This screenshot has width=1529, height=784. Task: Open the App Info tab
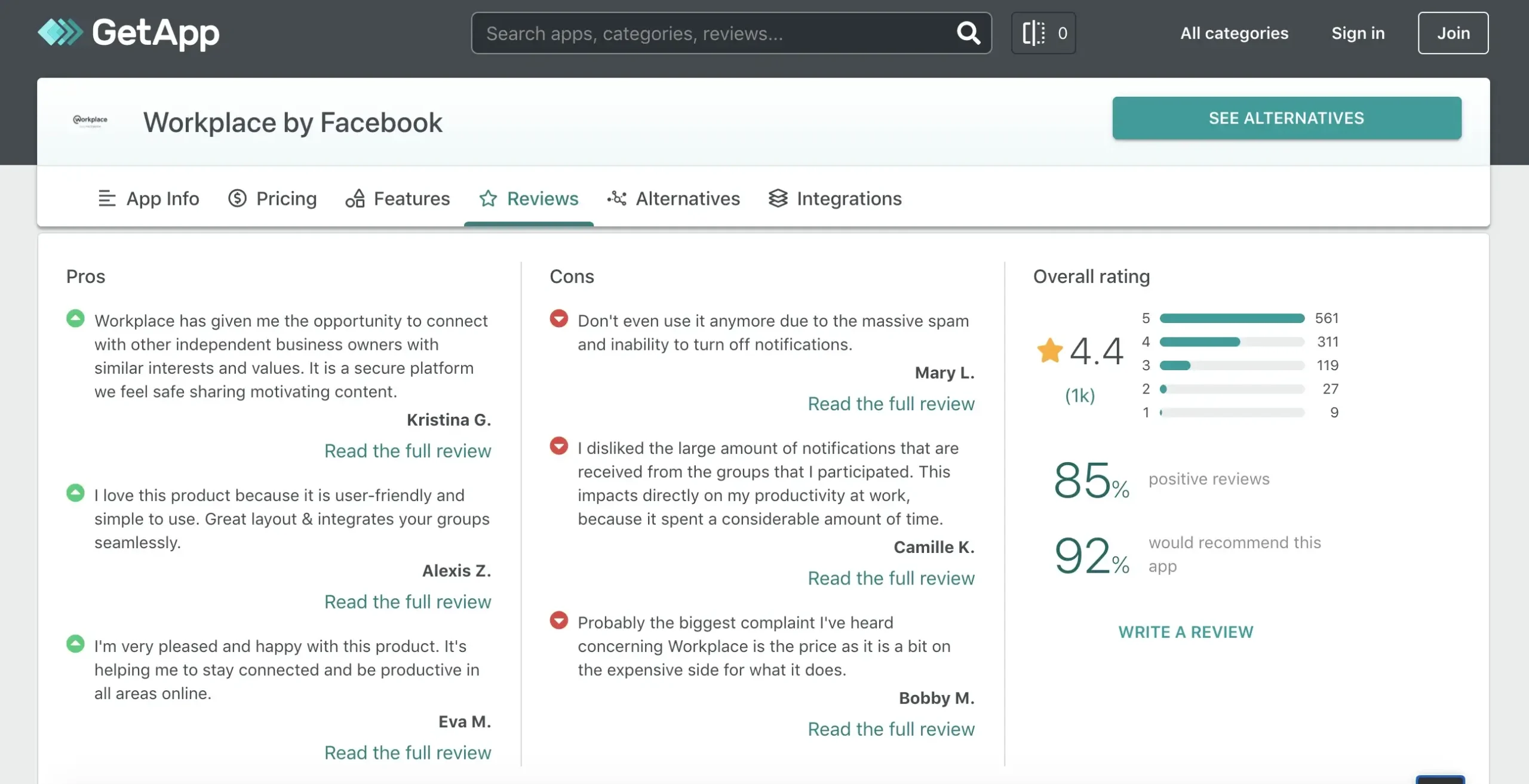tap(149, 198)
